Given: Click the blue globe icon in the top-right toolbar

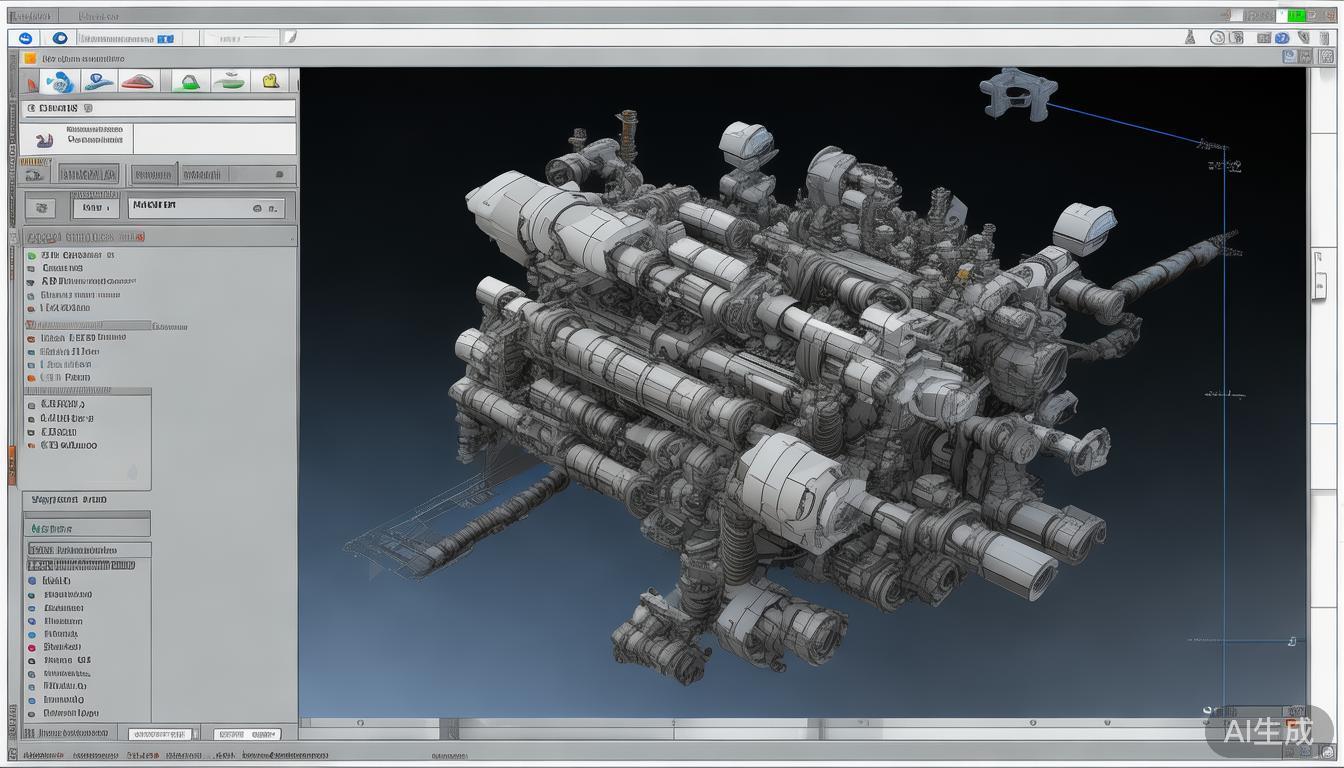Looking at the screenshot, I should [x=1281, y=38].
